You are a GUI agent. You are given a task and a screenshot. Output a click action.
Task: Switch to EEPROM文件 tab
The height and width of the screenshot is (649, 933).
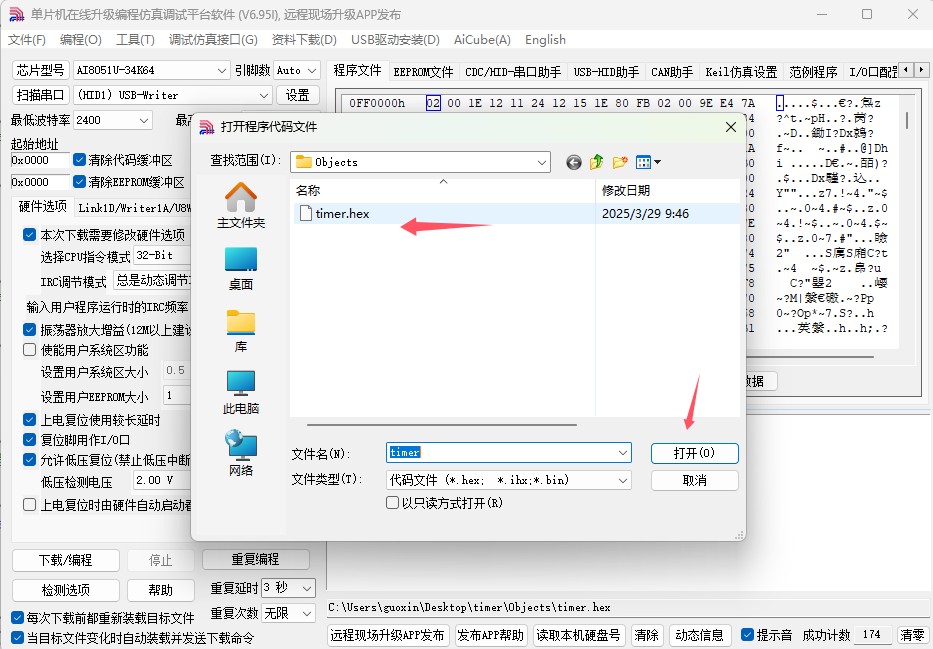424,72
